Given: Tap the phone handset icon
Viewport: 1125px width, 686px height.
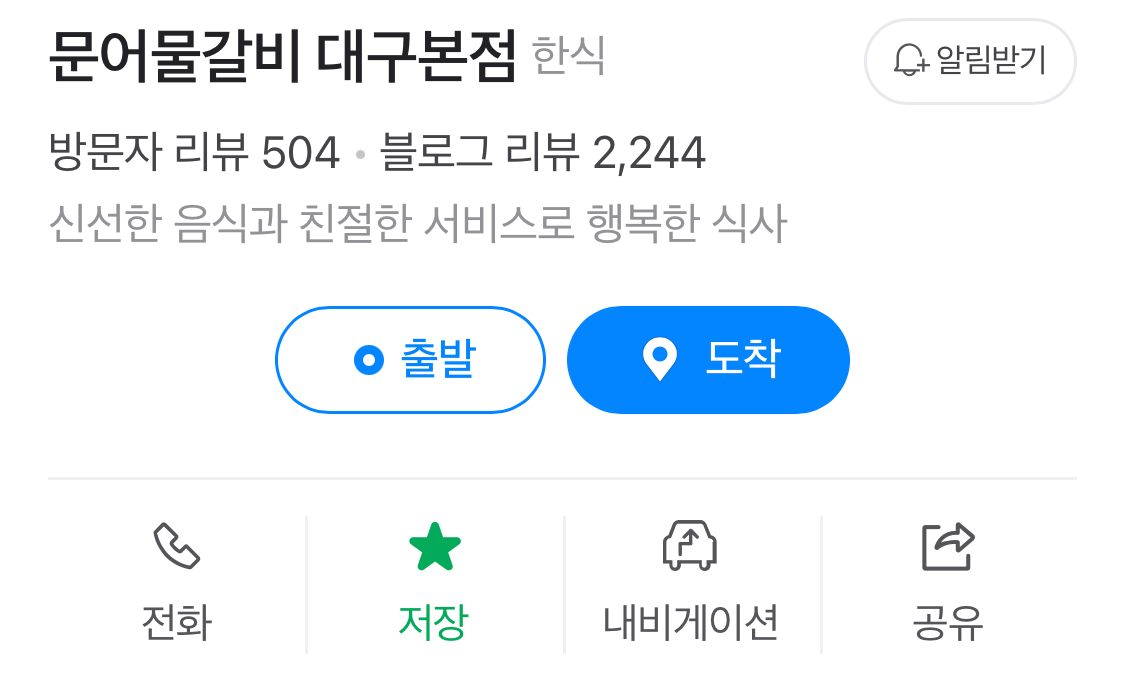Looking at the screenshot, I should coord(176,546).
